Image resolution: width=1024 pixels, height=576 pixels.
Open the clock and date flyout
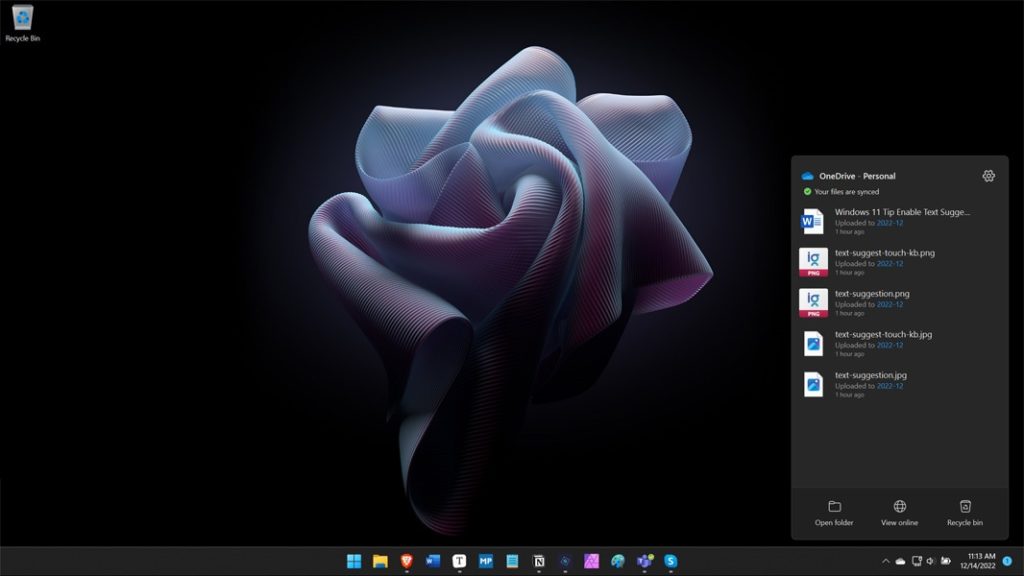976,561
